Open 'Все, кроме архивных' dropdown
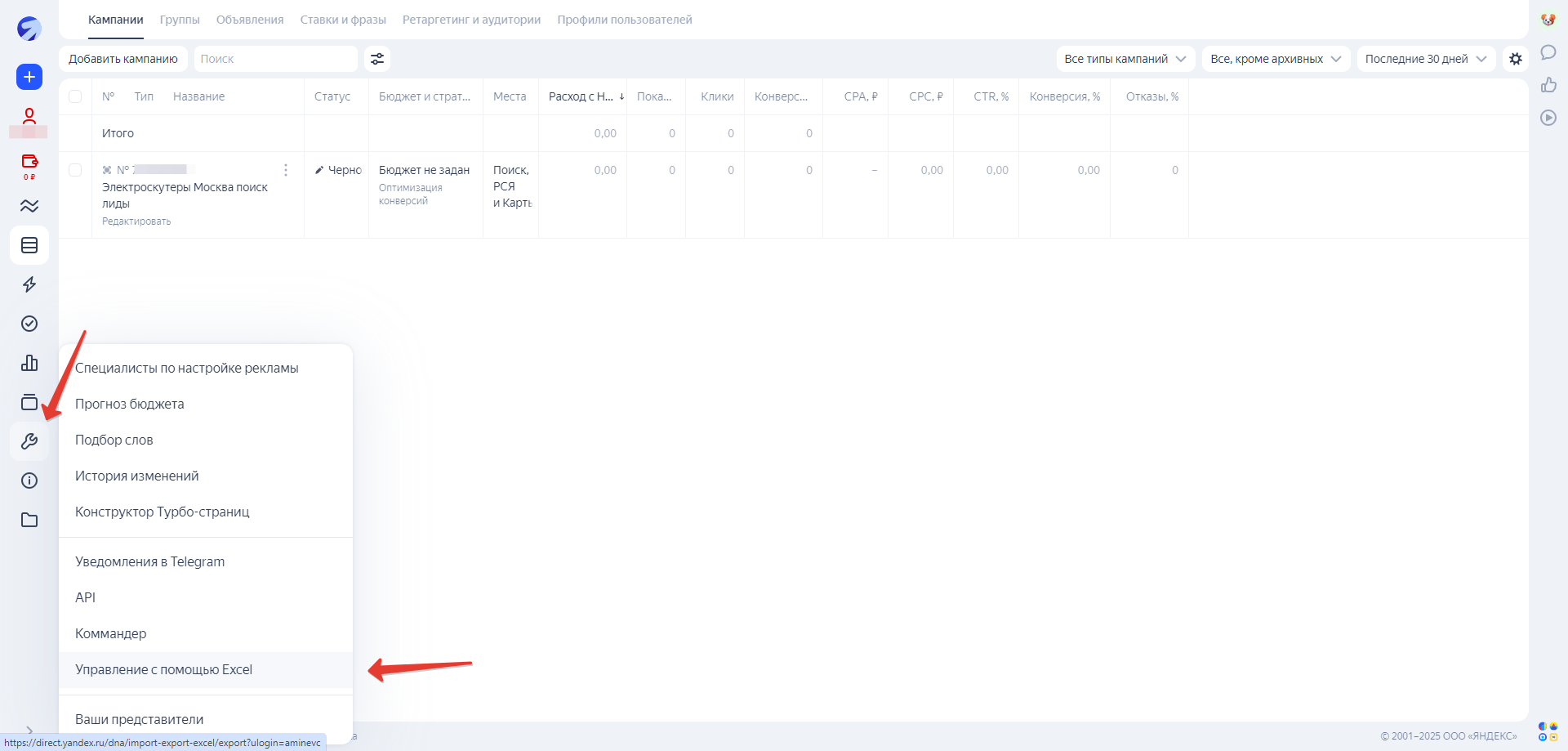 [x=1276, y=59]
